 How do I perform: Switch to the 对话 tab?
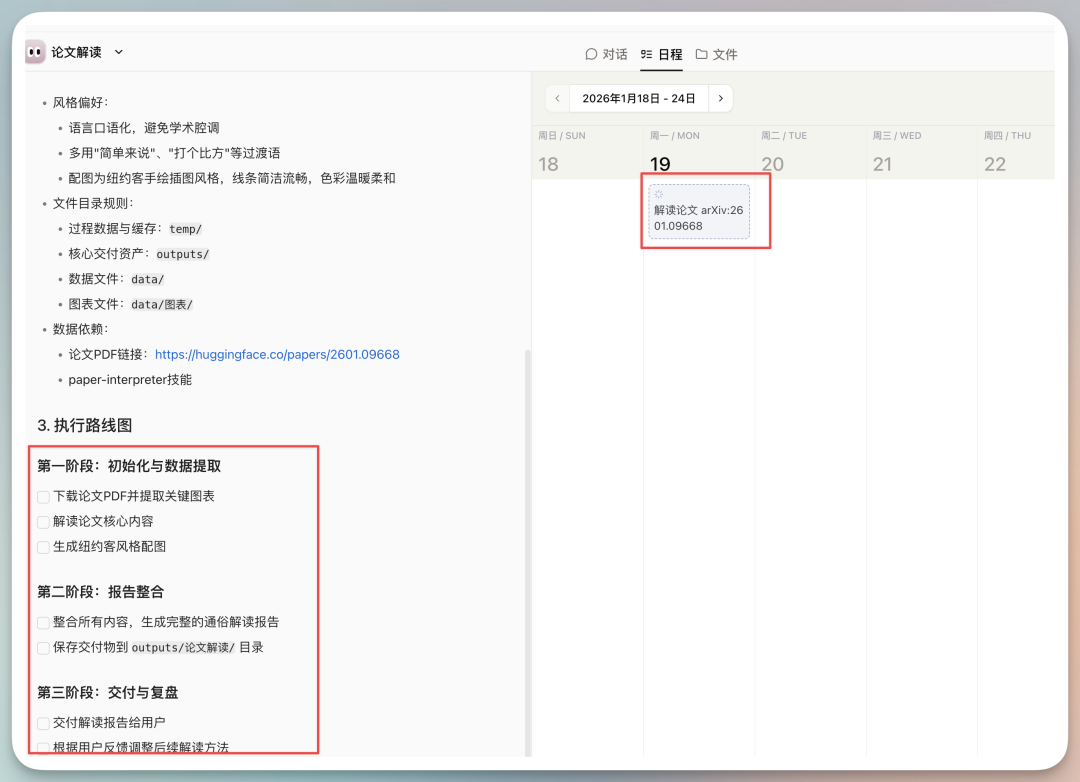pyautogui.click(x=606, y=54)
